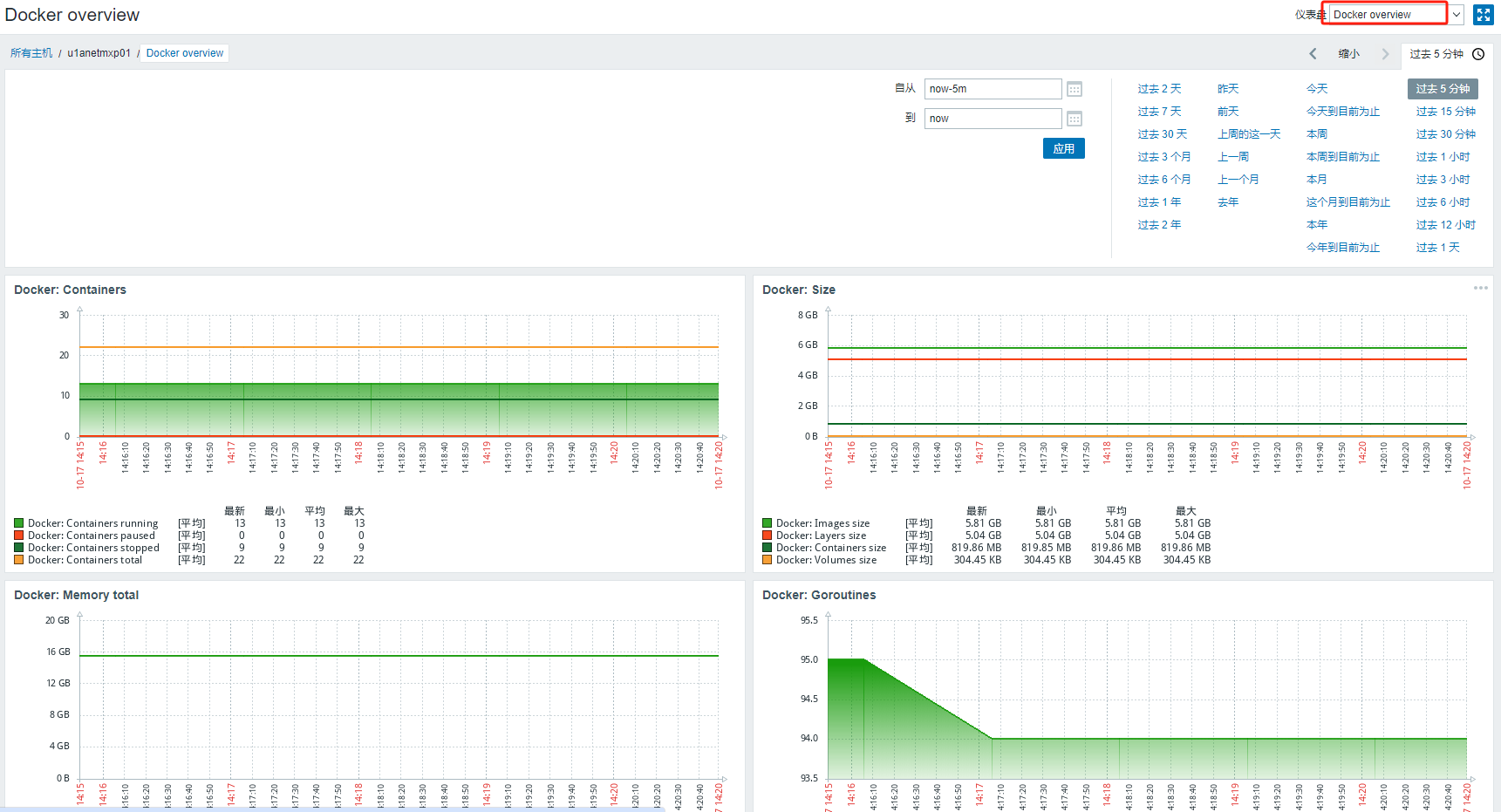This screenshot has width=1501, height=812.
Task: Select 本周 time range
Action: coord(1317,134)
